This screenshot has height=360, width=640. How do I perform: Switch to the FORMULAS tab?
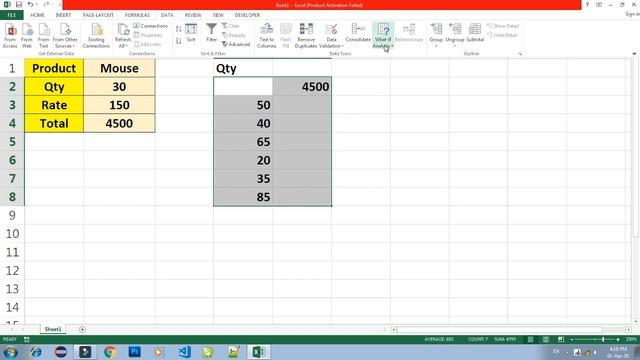click(137, 15)
